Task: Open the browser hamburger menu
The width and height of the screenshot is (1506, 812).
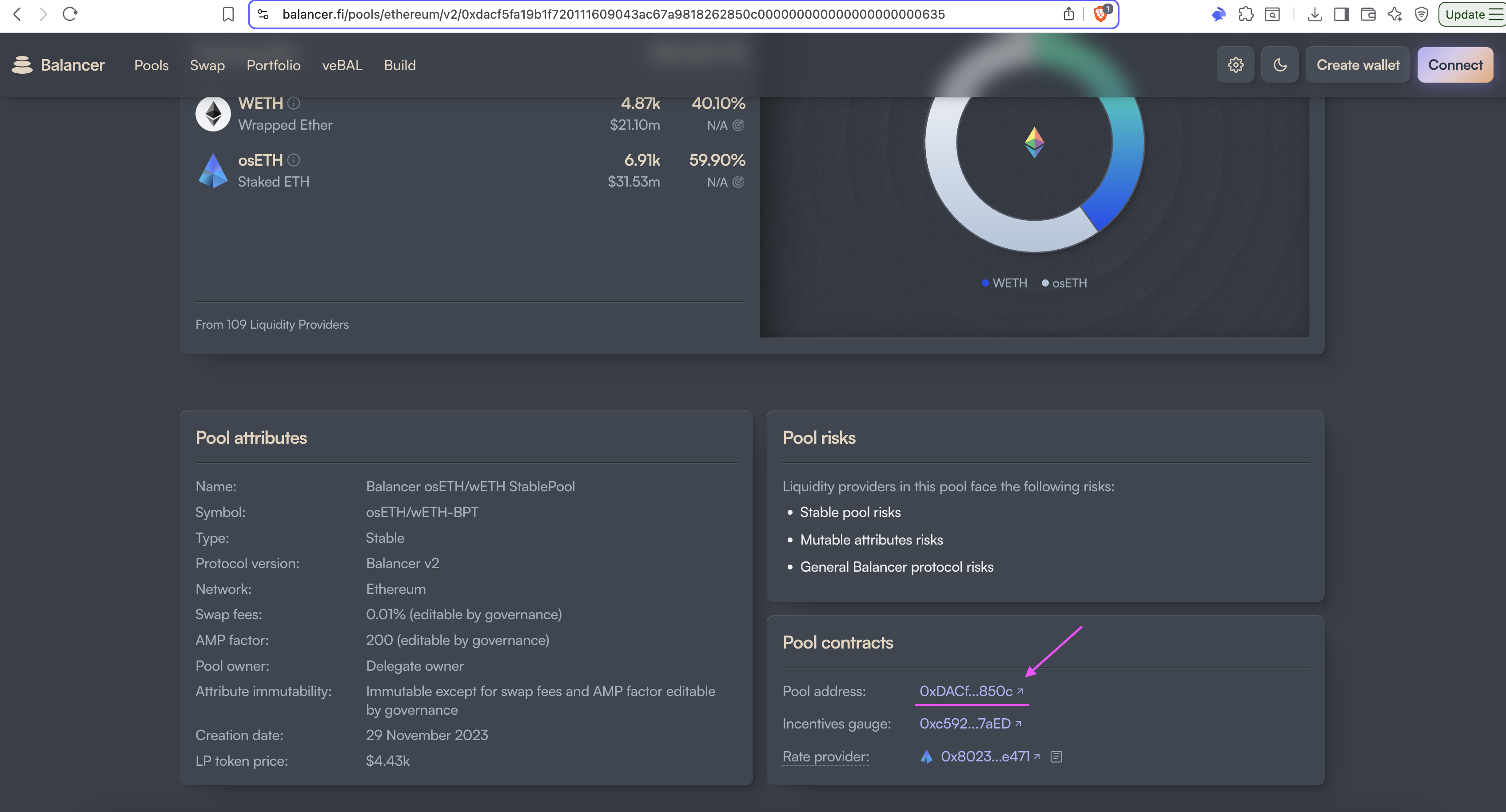Action: point(1495,14)
